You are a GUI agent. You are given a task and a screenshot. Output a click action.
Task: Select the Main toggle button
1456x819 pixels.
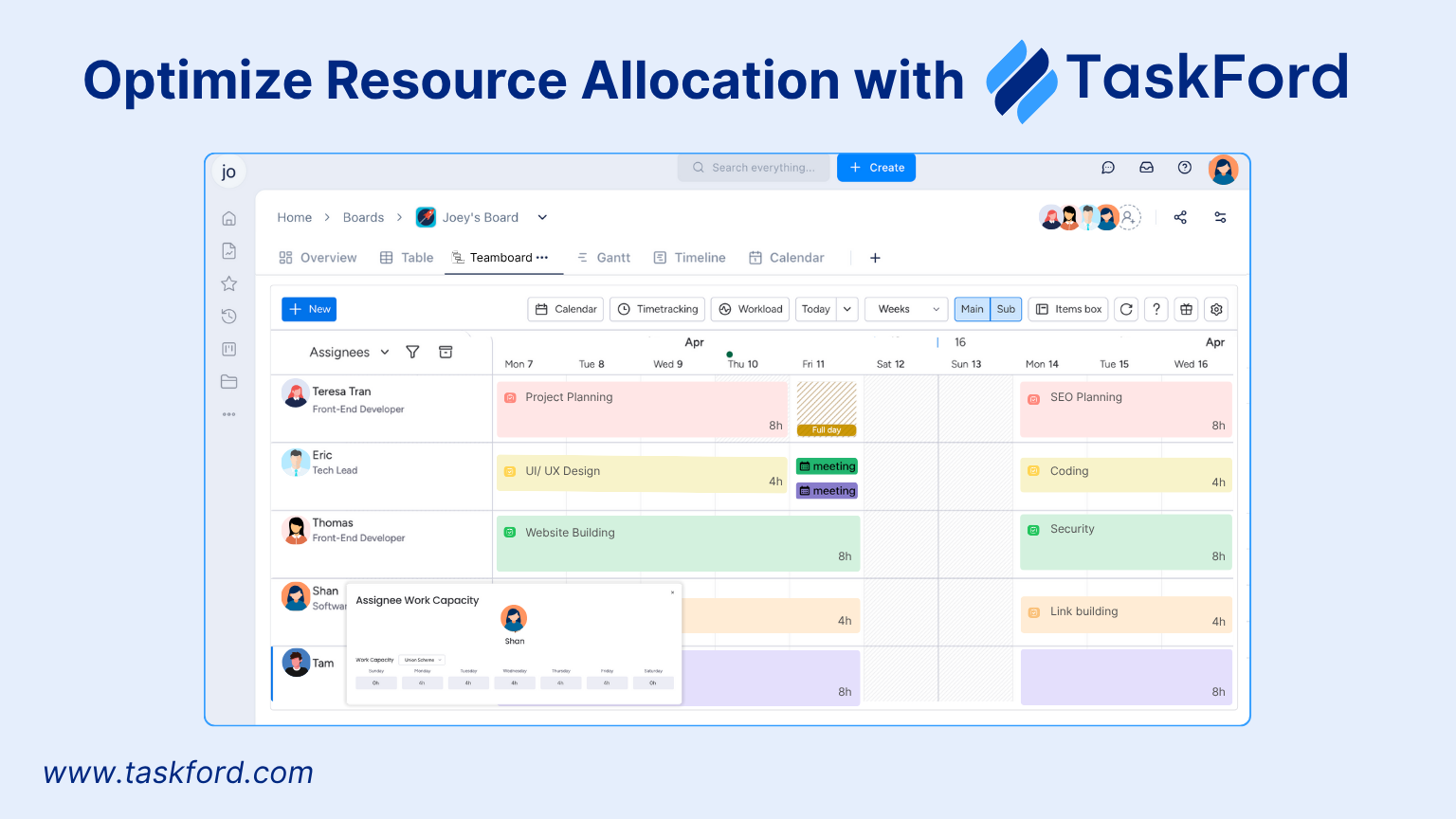(x=973, y=309)
